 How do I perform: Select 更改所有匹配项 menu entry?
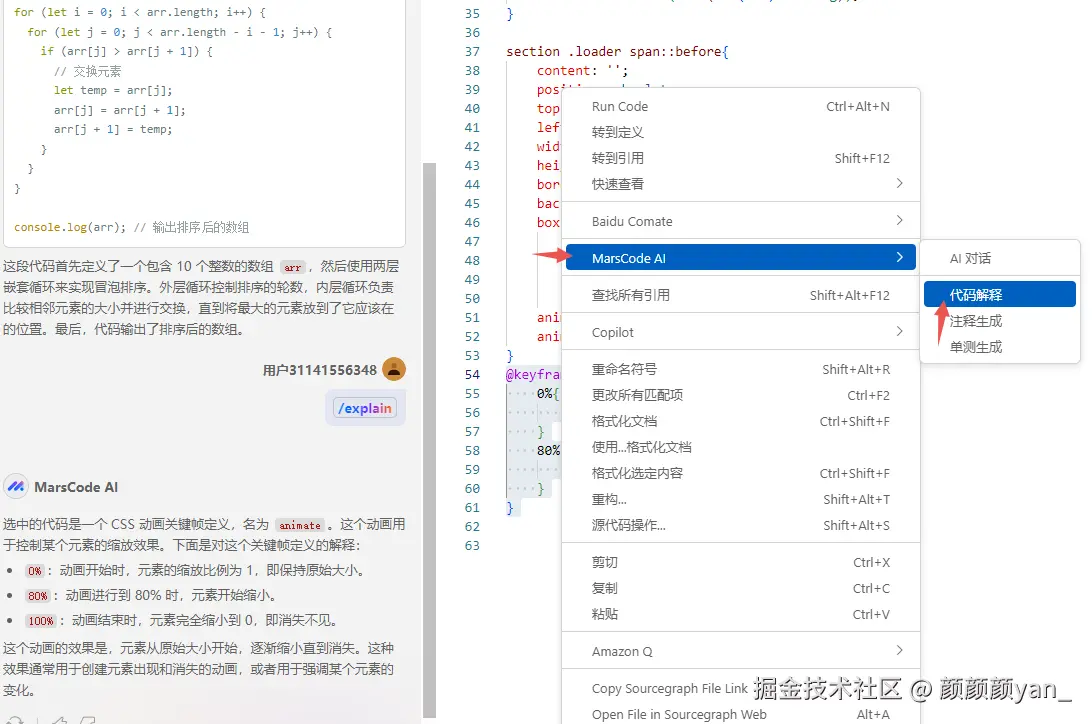tap(741, 395)
